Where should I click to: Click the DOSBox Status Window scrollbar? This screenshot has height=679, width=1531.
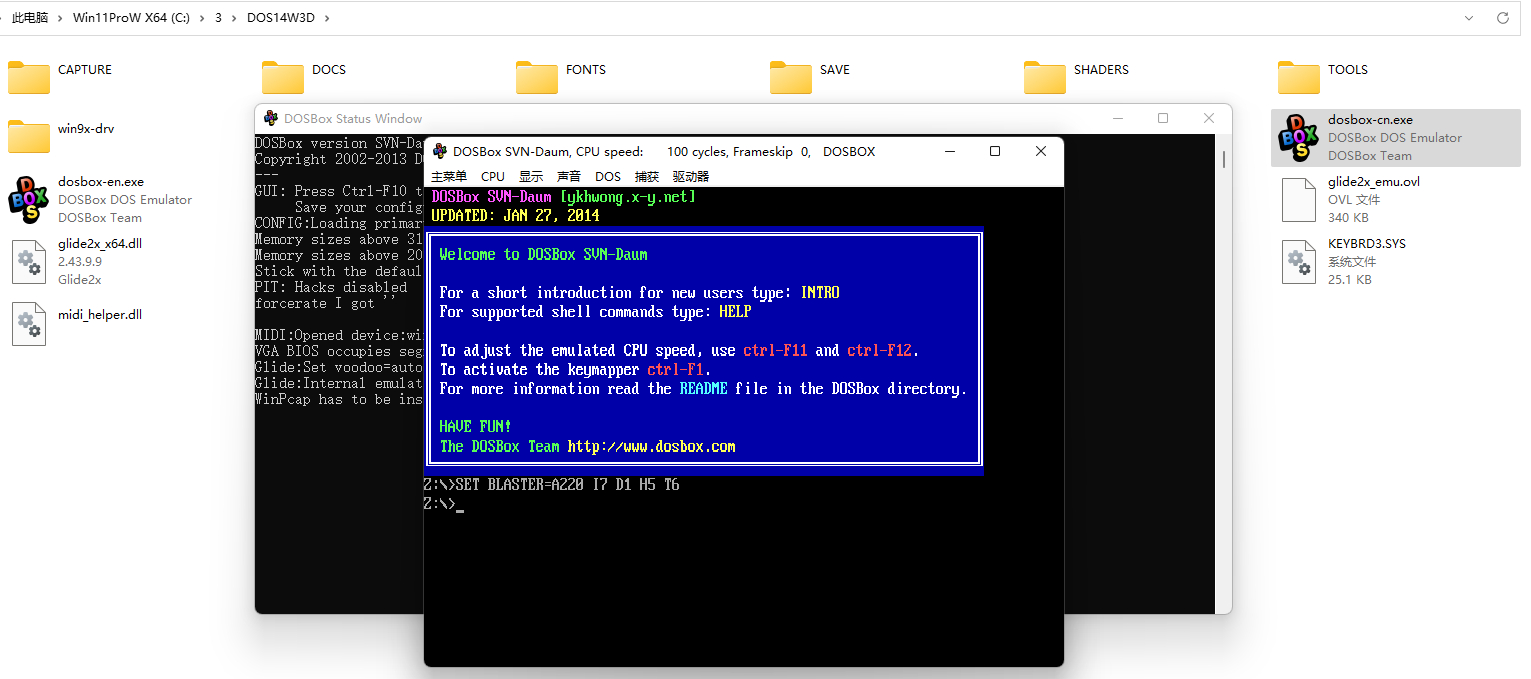point(1224,160)
